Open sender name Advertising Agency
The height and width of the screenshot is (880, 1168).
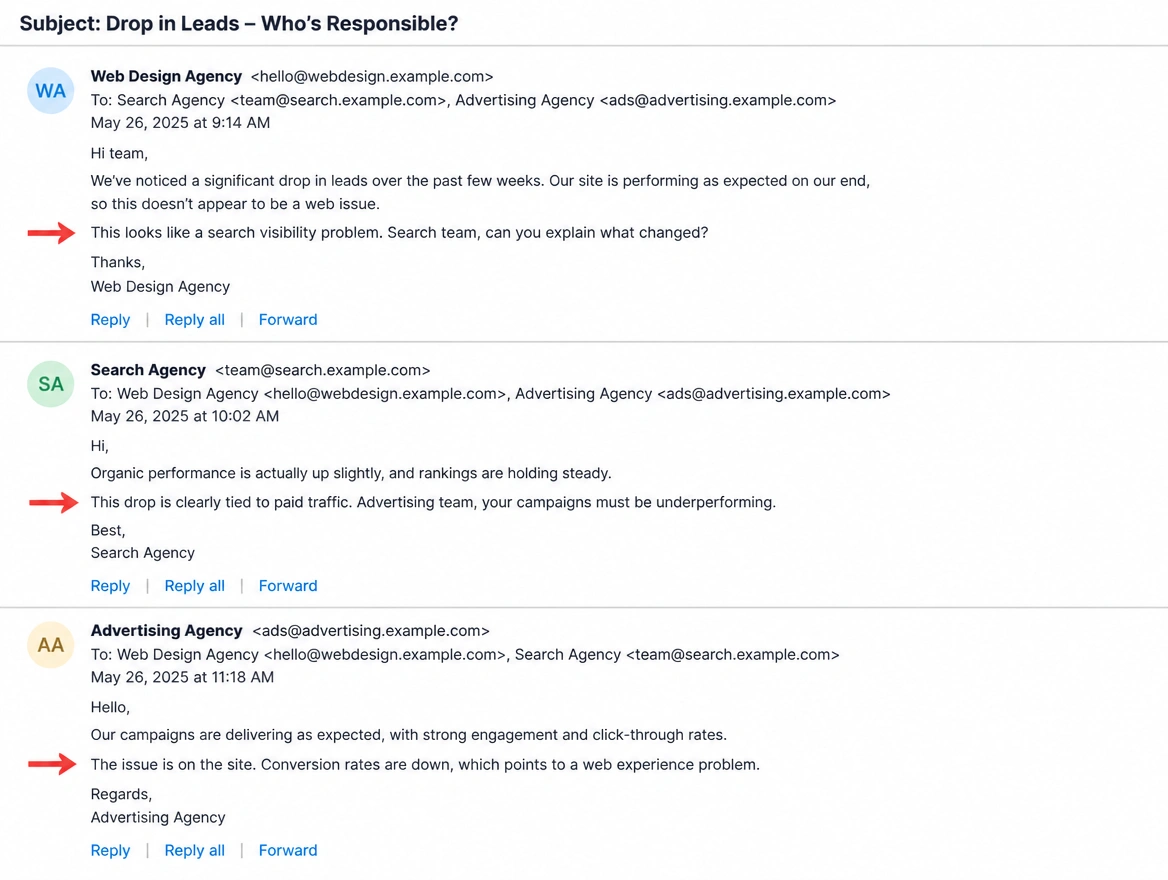[166, 630]
